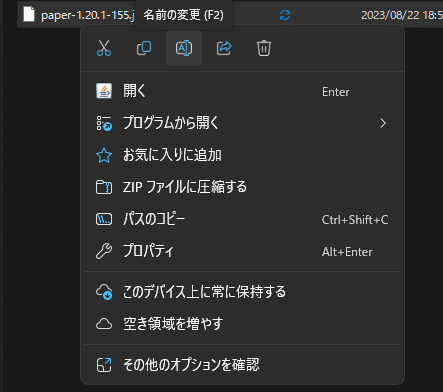
Task: Select ZIP ファイルに圧縮する option
Action: [242, 187]
